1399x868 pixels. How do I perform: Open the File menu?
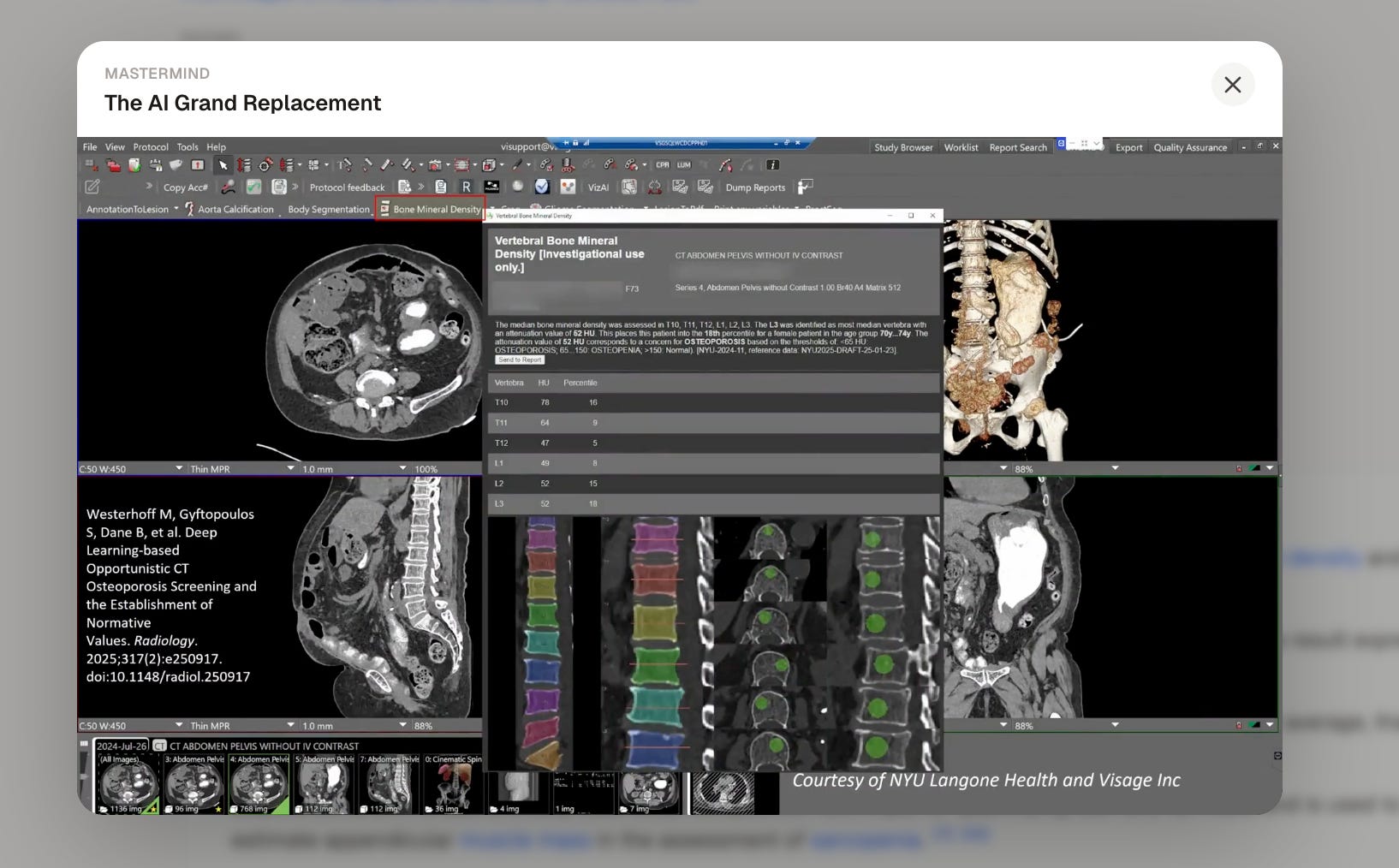(x=90, y=147)
